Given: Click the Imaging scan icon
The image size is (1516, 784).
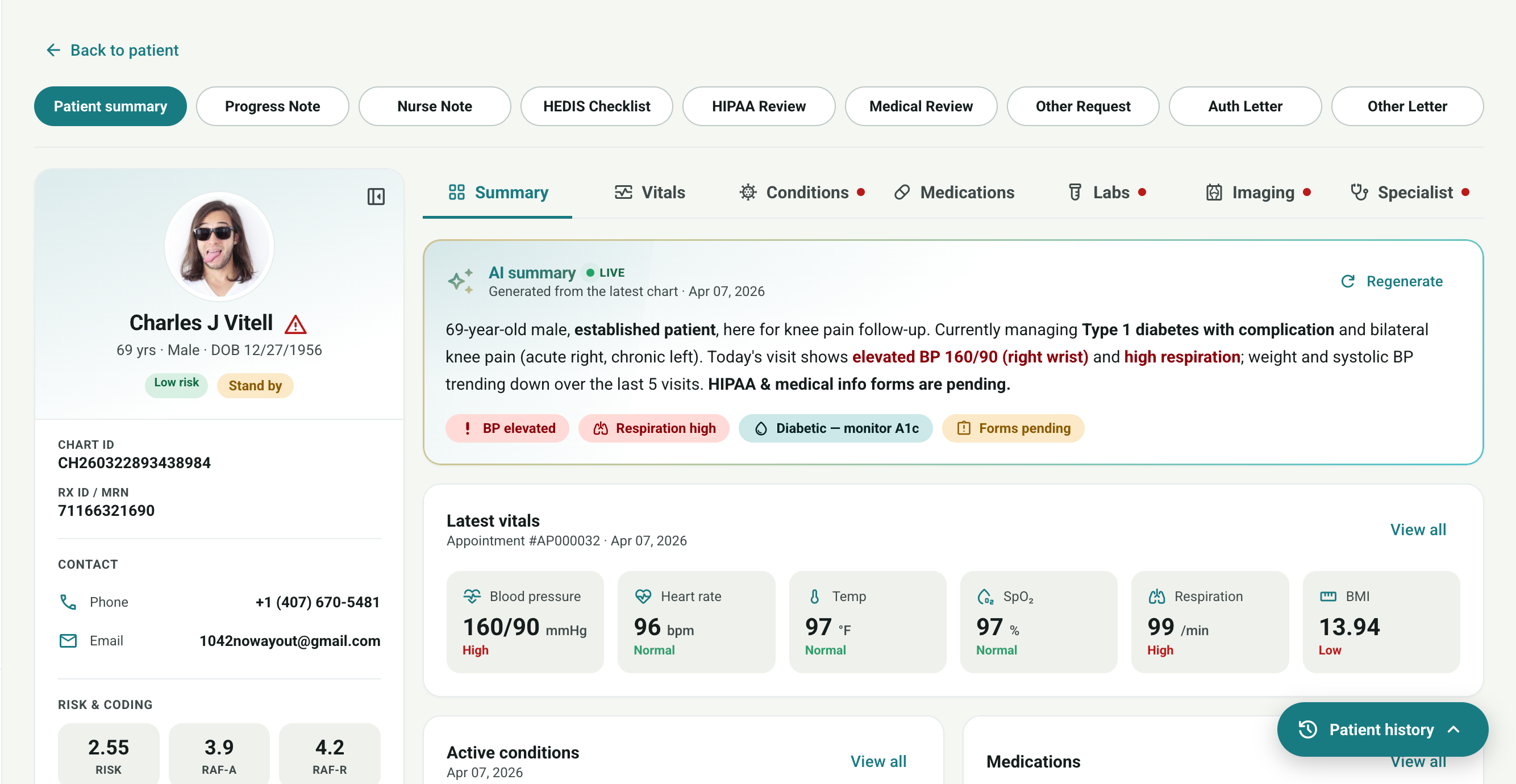Looking at the screenshot, I should click(x=1214, y=192).
